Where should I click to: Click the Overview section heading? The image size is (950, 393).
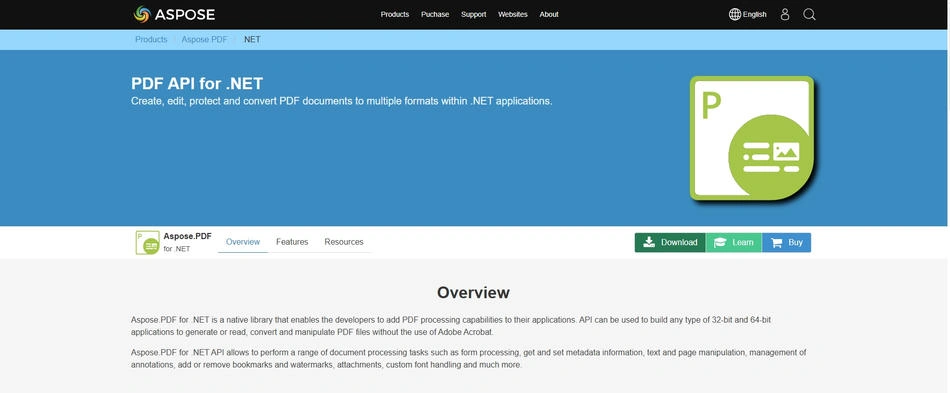click(x=473, y=292)
